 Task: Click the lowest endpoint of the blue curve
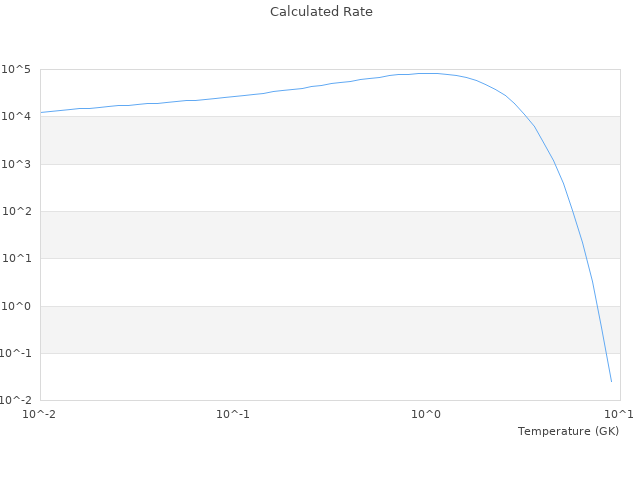click(611, 382)
